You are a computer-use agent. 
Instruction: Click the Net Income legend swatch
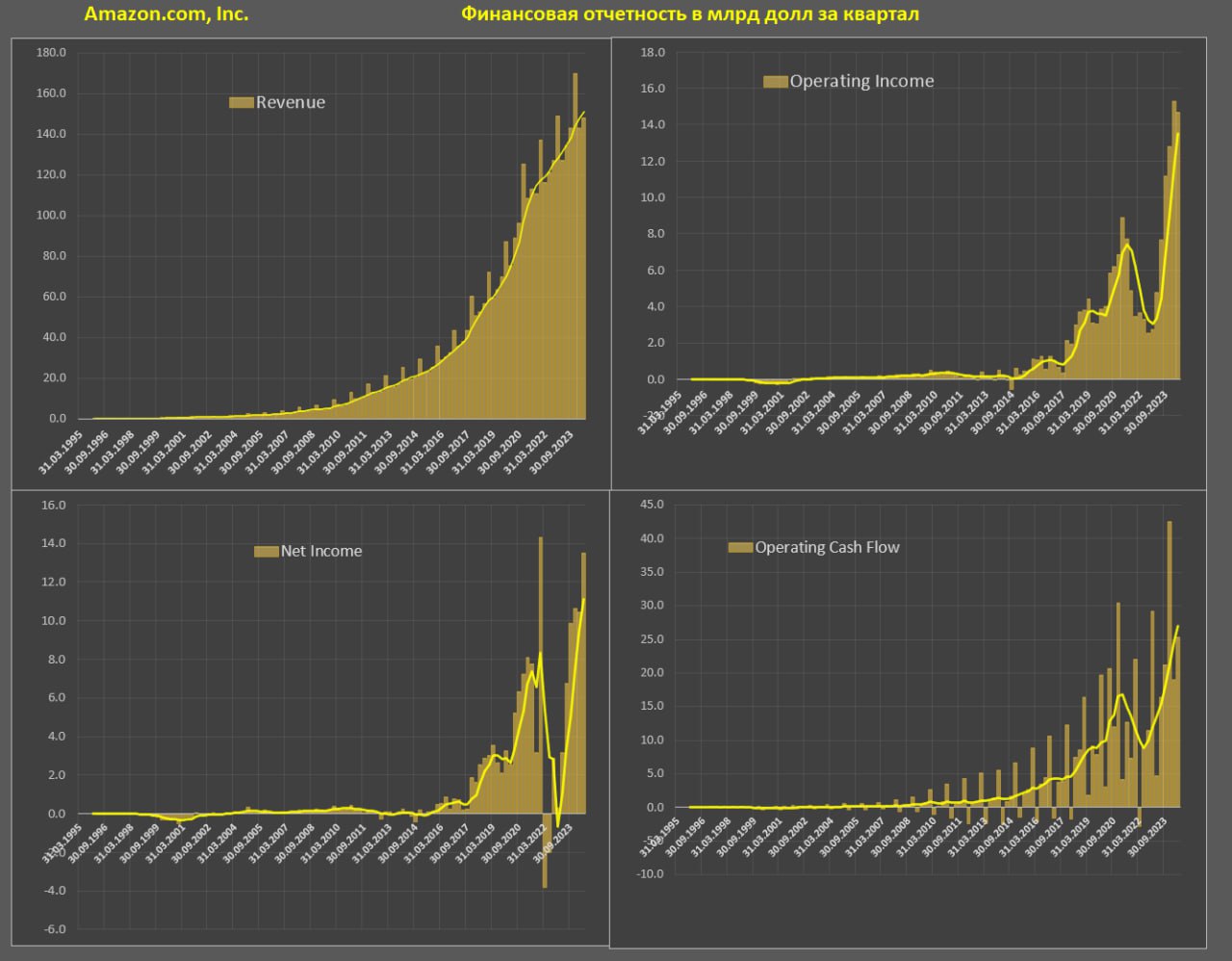(266, 552)
